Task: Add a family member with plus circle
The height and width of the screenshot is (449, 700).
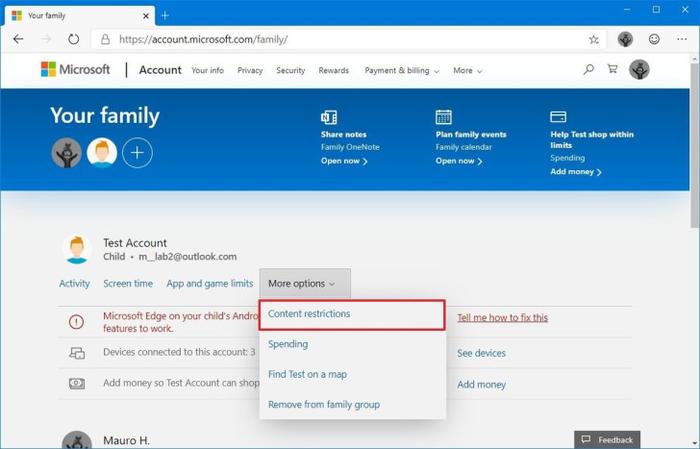Action: pos(137,153)
